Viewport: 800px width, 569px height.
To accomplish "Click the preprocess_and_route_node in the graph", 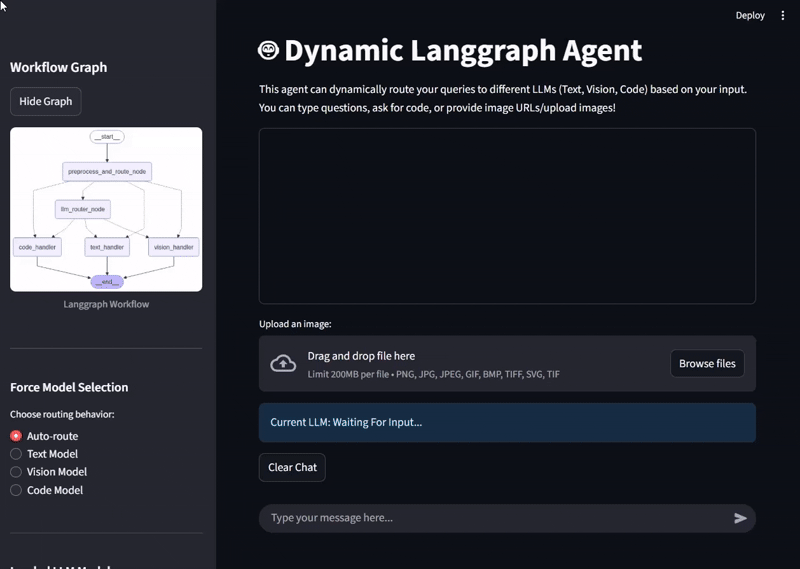I will (x=107, y=171).
